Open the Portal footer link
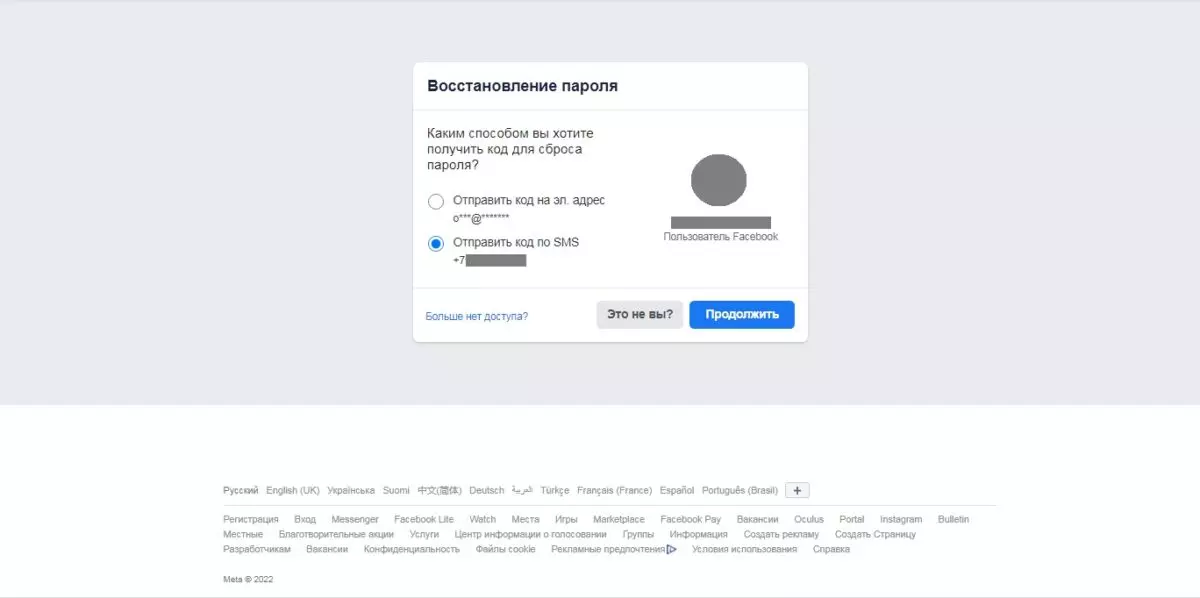The height and width of the screenshot is (598, 1200). (852, 519)
